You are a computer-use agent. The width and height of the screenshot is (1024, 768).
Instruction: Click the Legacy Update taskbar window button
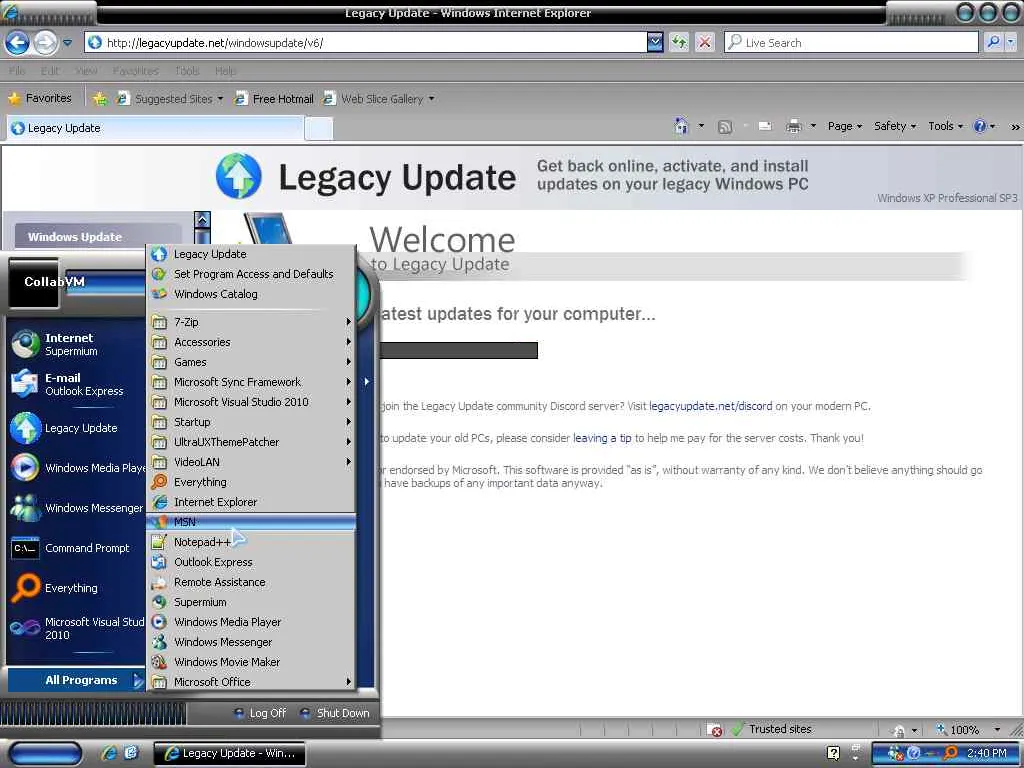pos(229,753)
